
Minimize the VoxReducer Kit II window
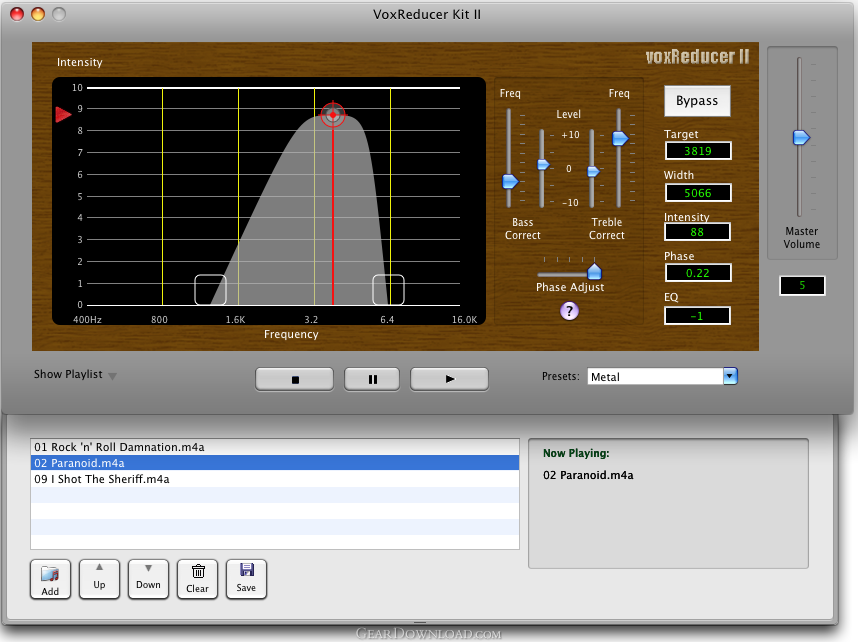click(38, 14)
